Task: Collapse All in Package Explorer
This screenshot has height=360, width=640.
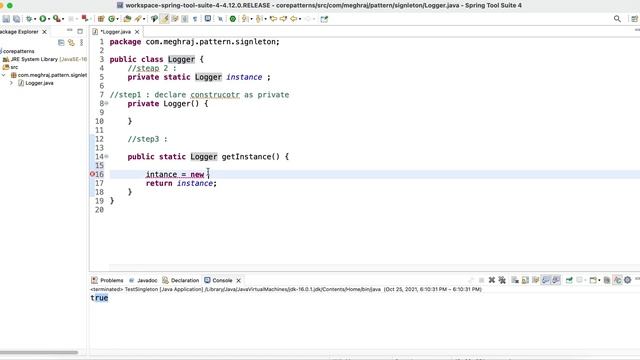Action: (x=61, y=42)
